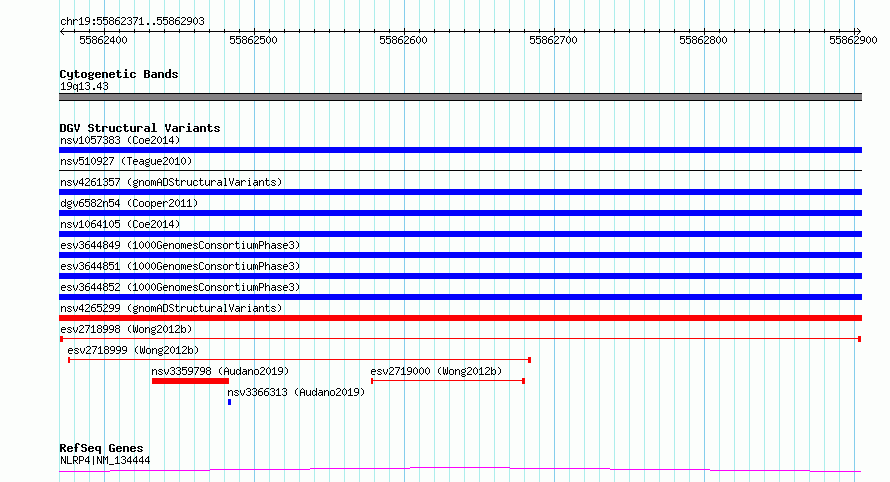This screenshot has height=482, width=890.
Task: Click the 55862800 ruler coordinate
Action: point(703,40)
